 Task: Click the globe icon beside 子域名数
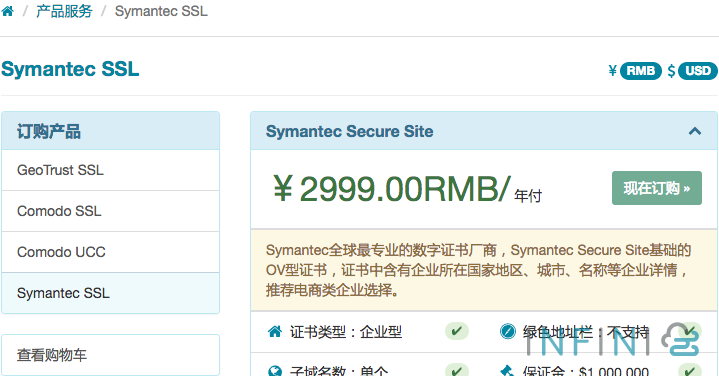tap(275, 371)
